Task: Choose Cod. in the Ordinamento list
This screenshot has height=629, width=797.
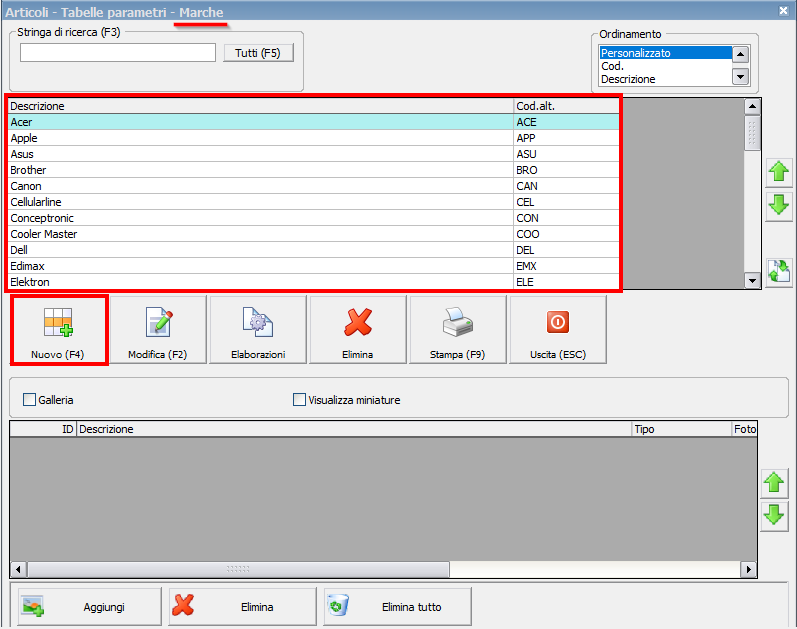Action: tap(666, 66)
